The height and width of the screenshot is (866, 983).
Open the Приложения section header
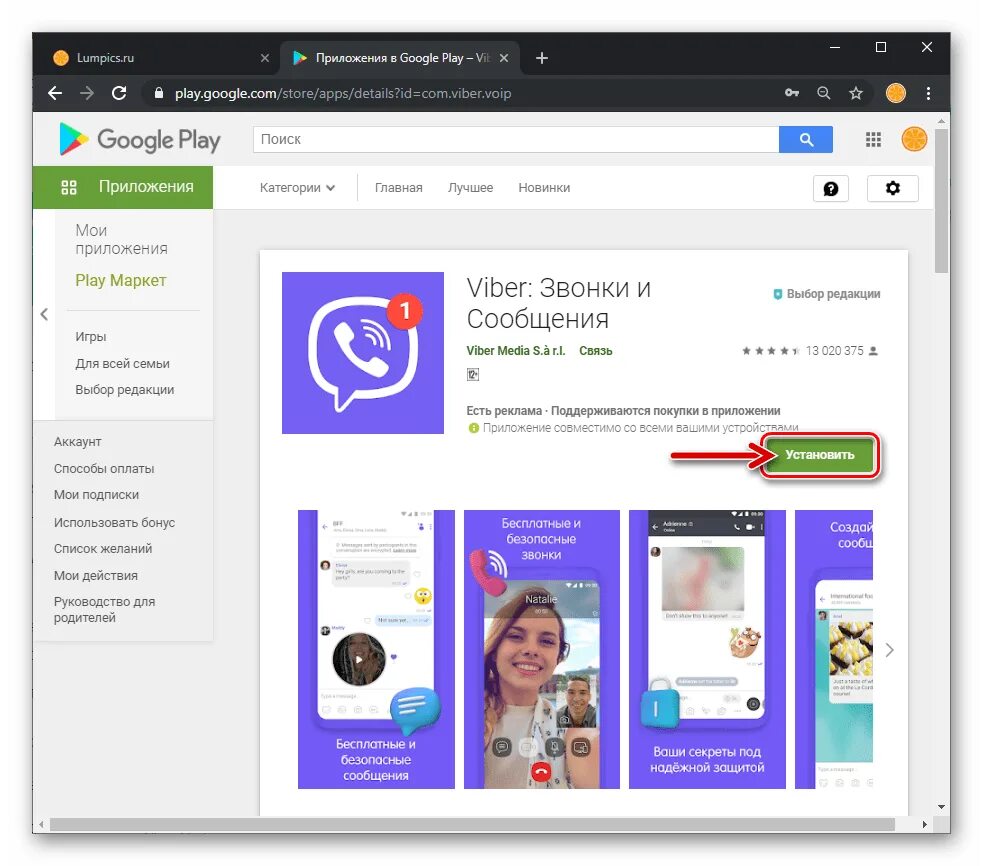(123, 187)
